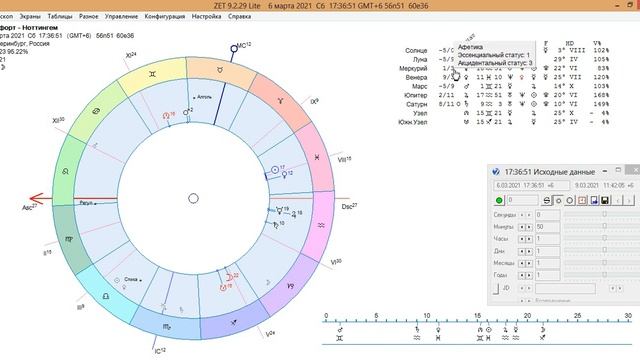
Task: Increase the Месяцы value with right stepper
Action: coord(529,263)
